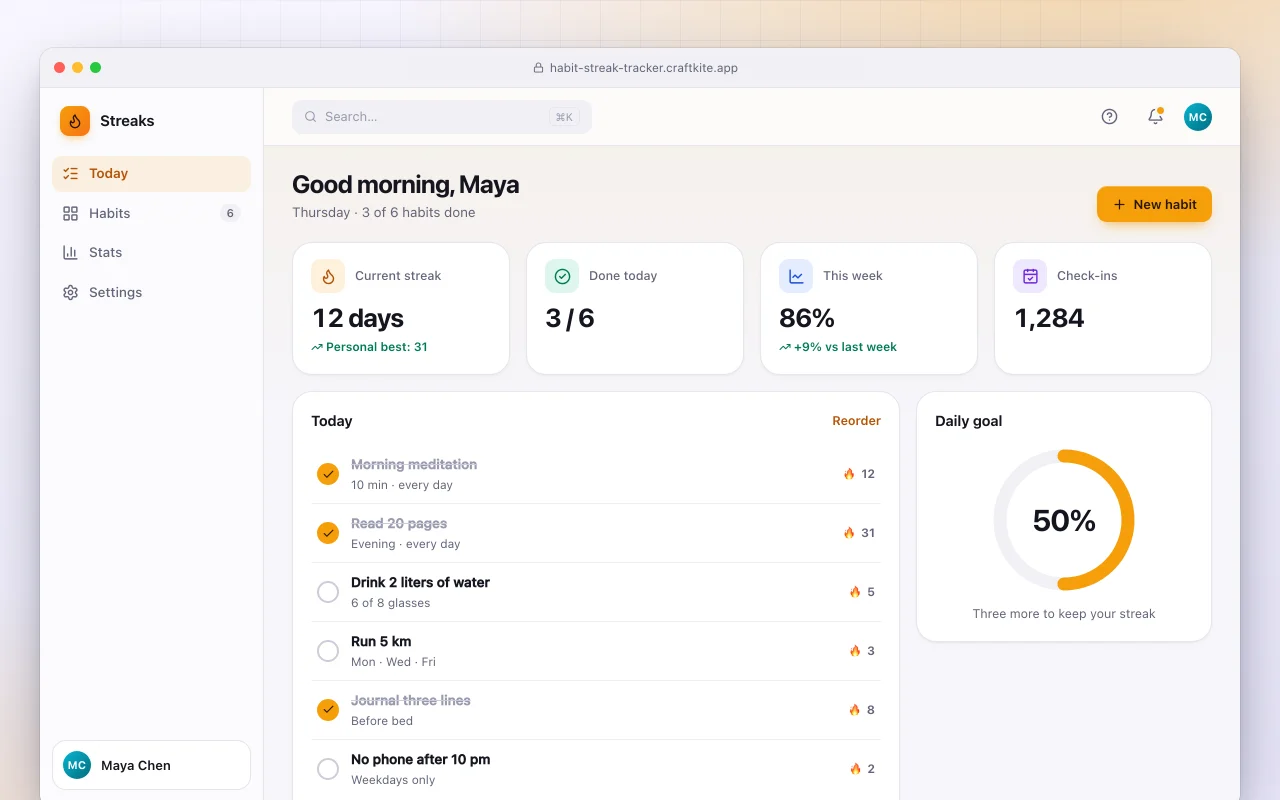Click the search magnifier icon
1280x800 pixels.
(x=311, y=117)
